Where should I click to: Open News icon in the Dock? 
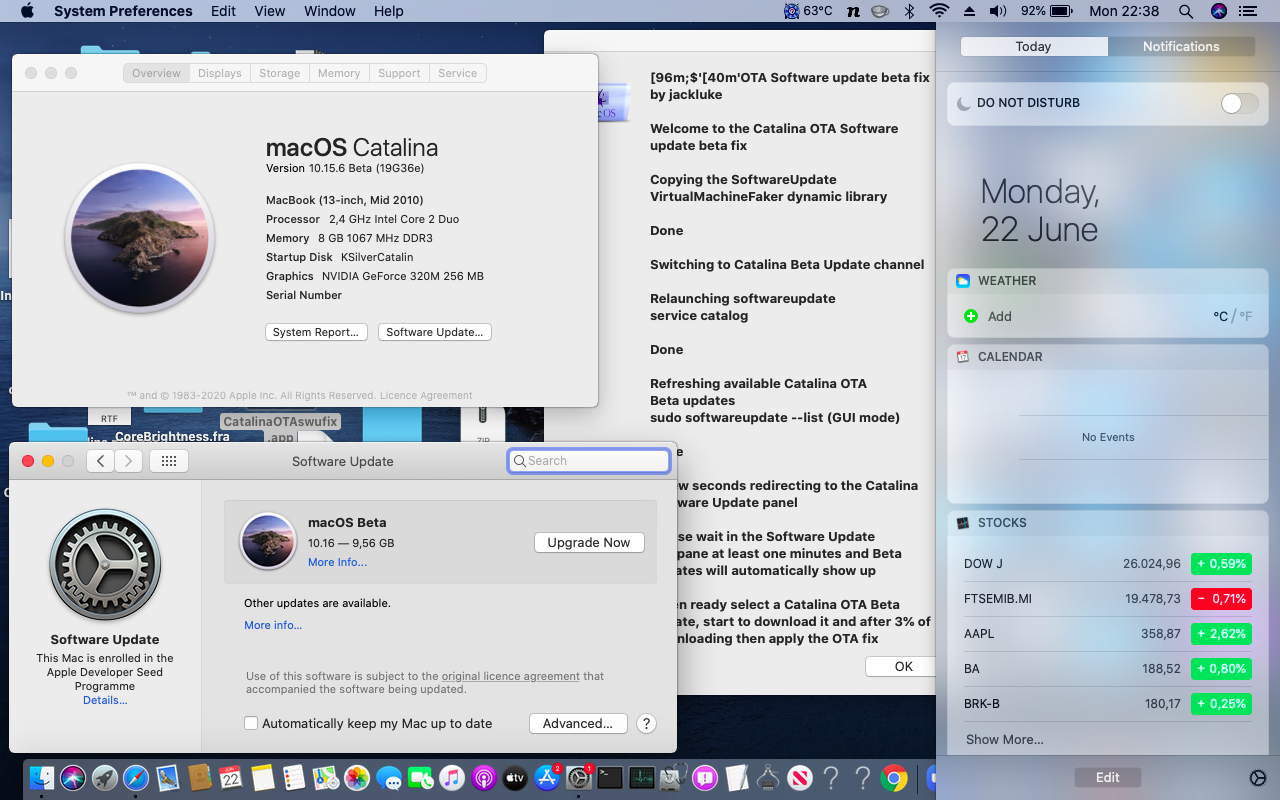point(799,777)
